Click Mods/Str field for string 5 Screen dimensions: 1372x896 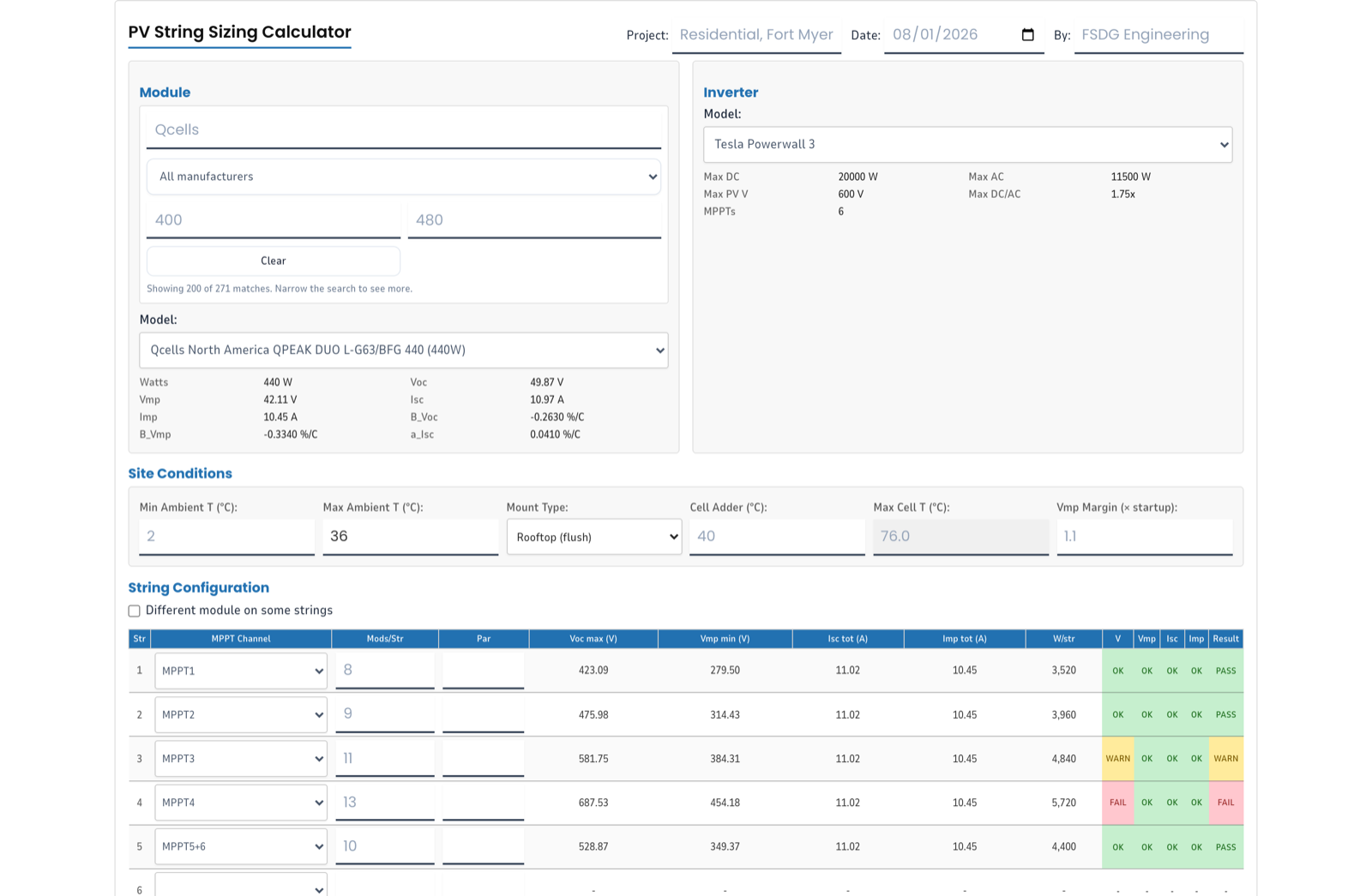[x=385, y=846]
